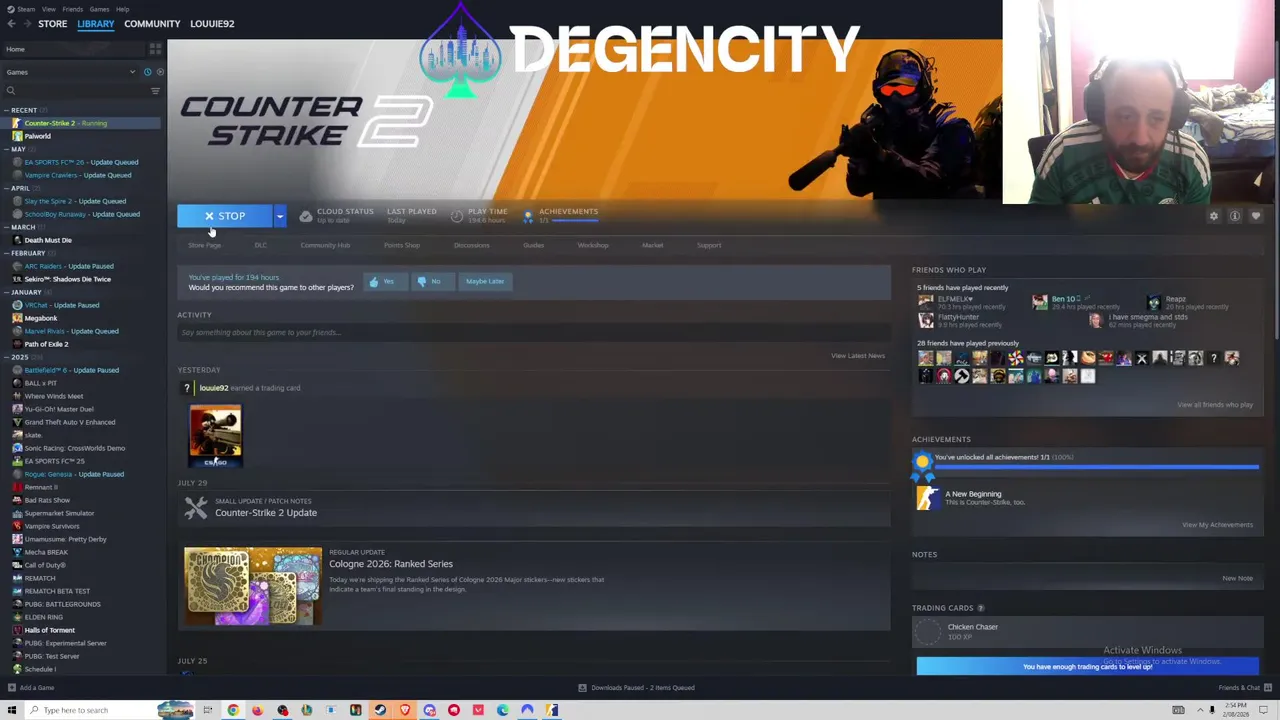Open Halls of Torment in library
This screenshot has width=1280, height=720.
(49, 630)
